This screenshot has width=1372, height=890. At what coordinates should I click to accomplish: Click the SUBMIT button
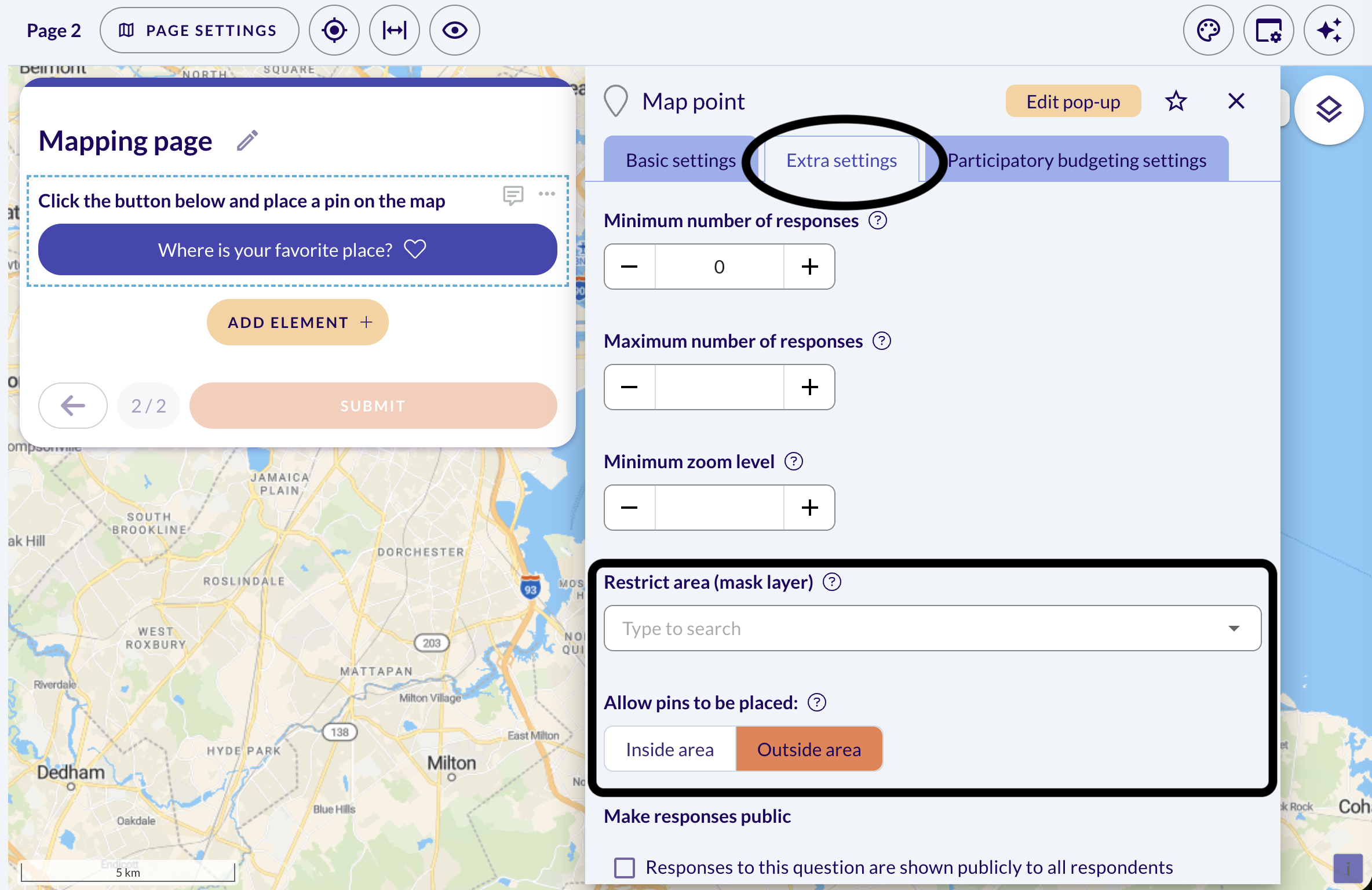(x=373, y=406)
